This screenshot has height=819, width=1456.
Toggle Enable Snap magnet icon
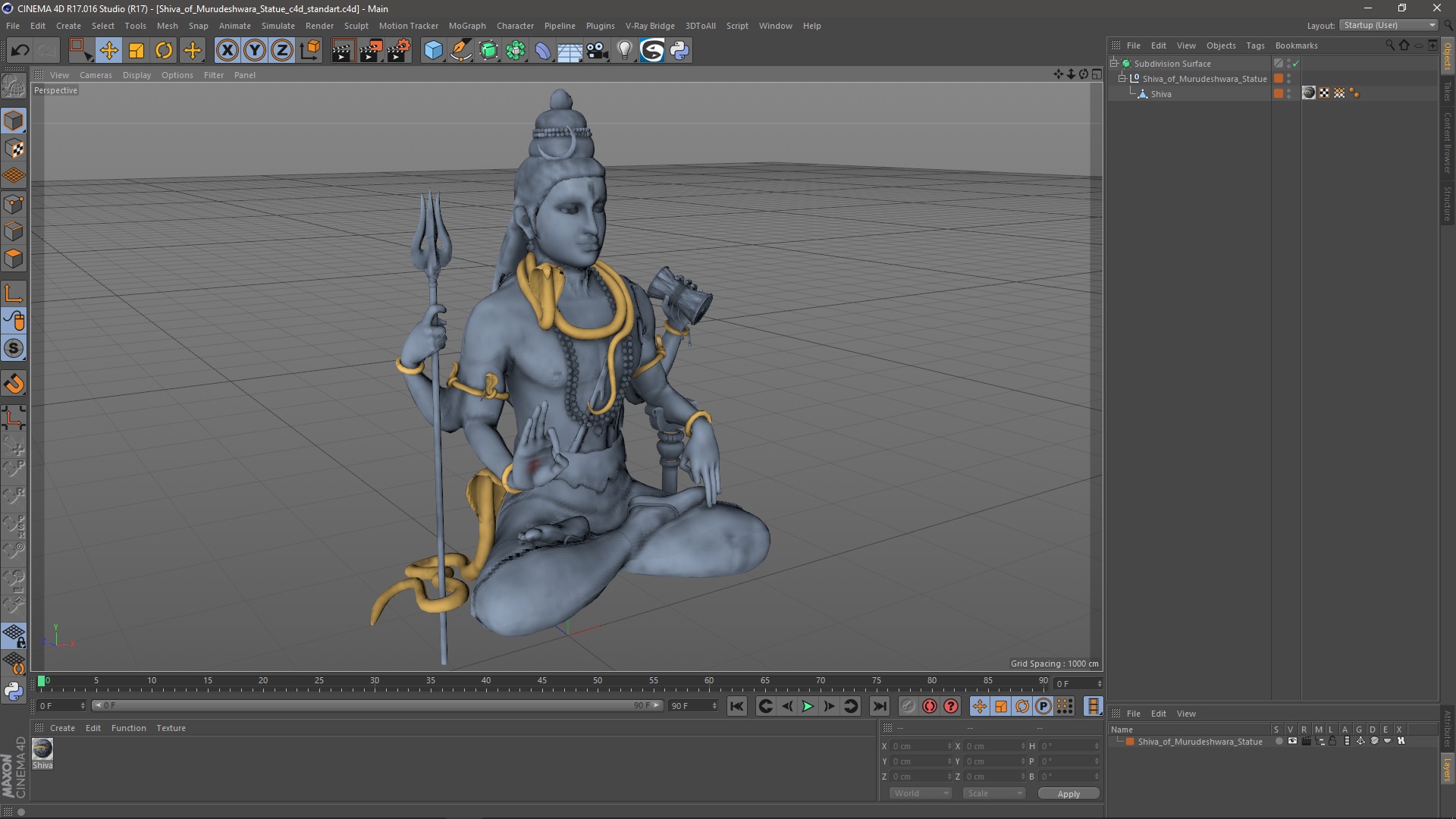(x=14, y=384)
